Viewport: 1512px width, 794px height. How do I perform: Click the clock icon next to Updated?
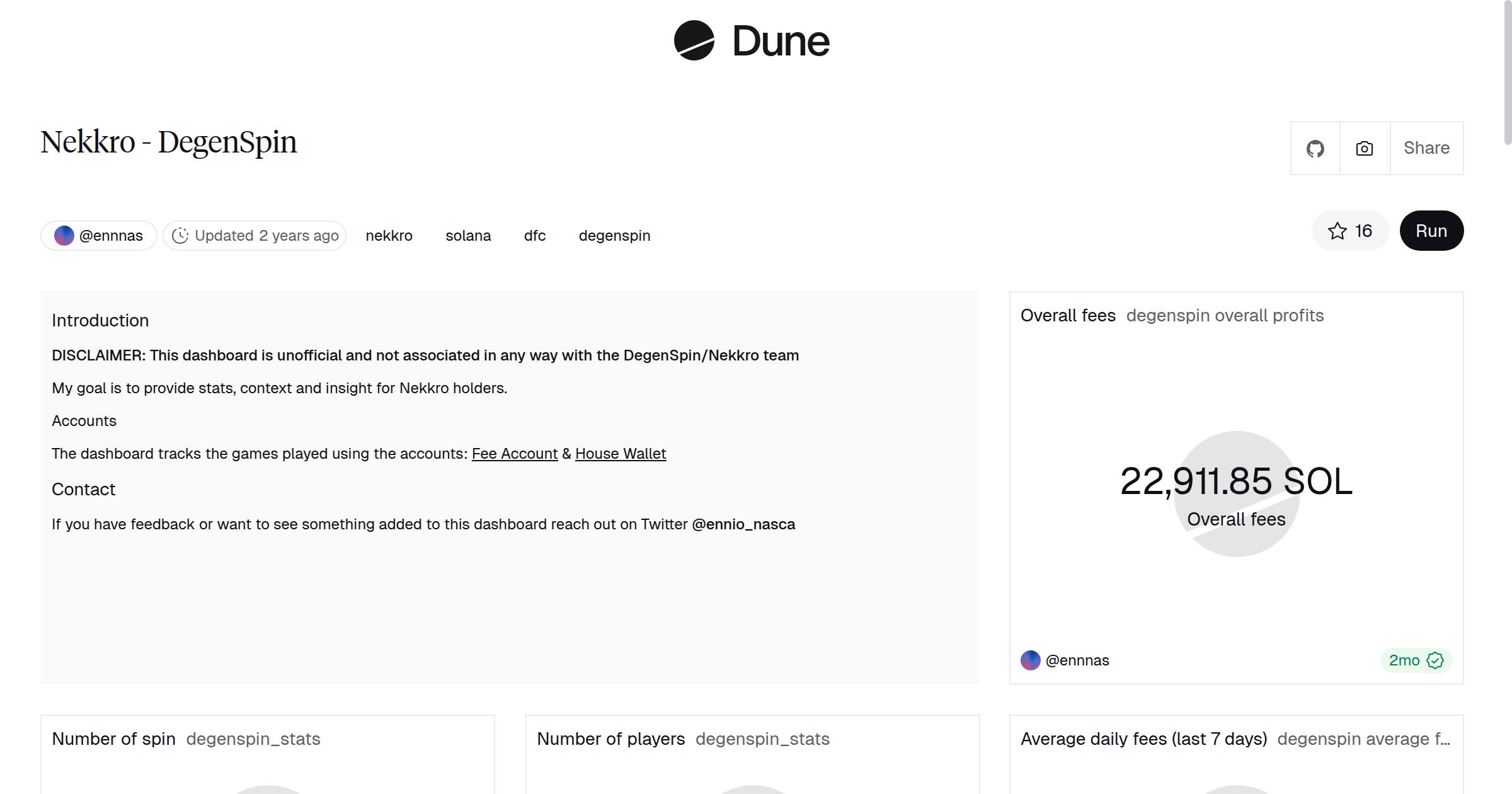pyautogui.click(x=180, y=236)
